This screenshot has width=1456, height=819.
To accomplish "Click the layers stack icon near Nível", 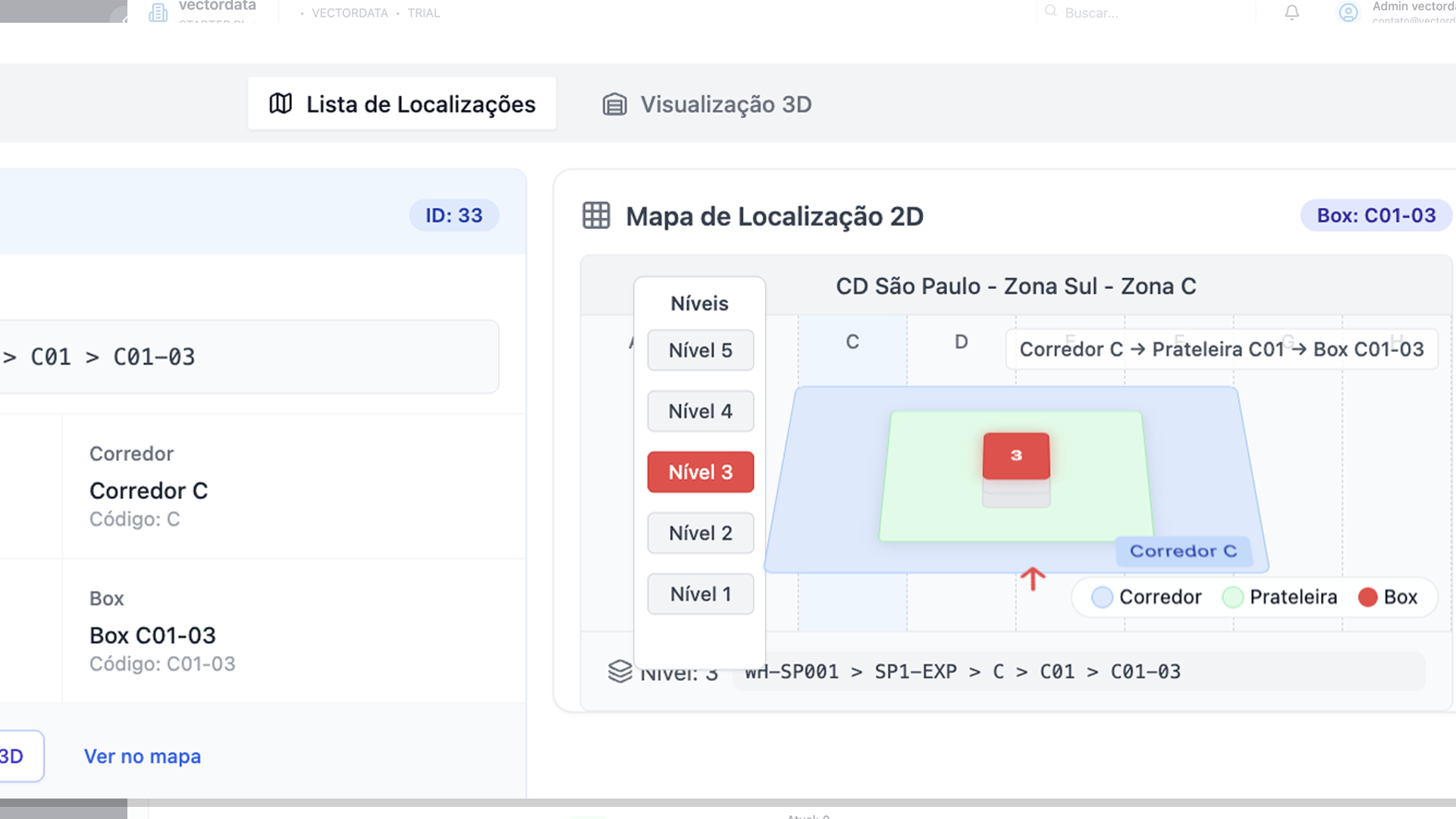I will (620, 671).
